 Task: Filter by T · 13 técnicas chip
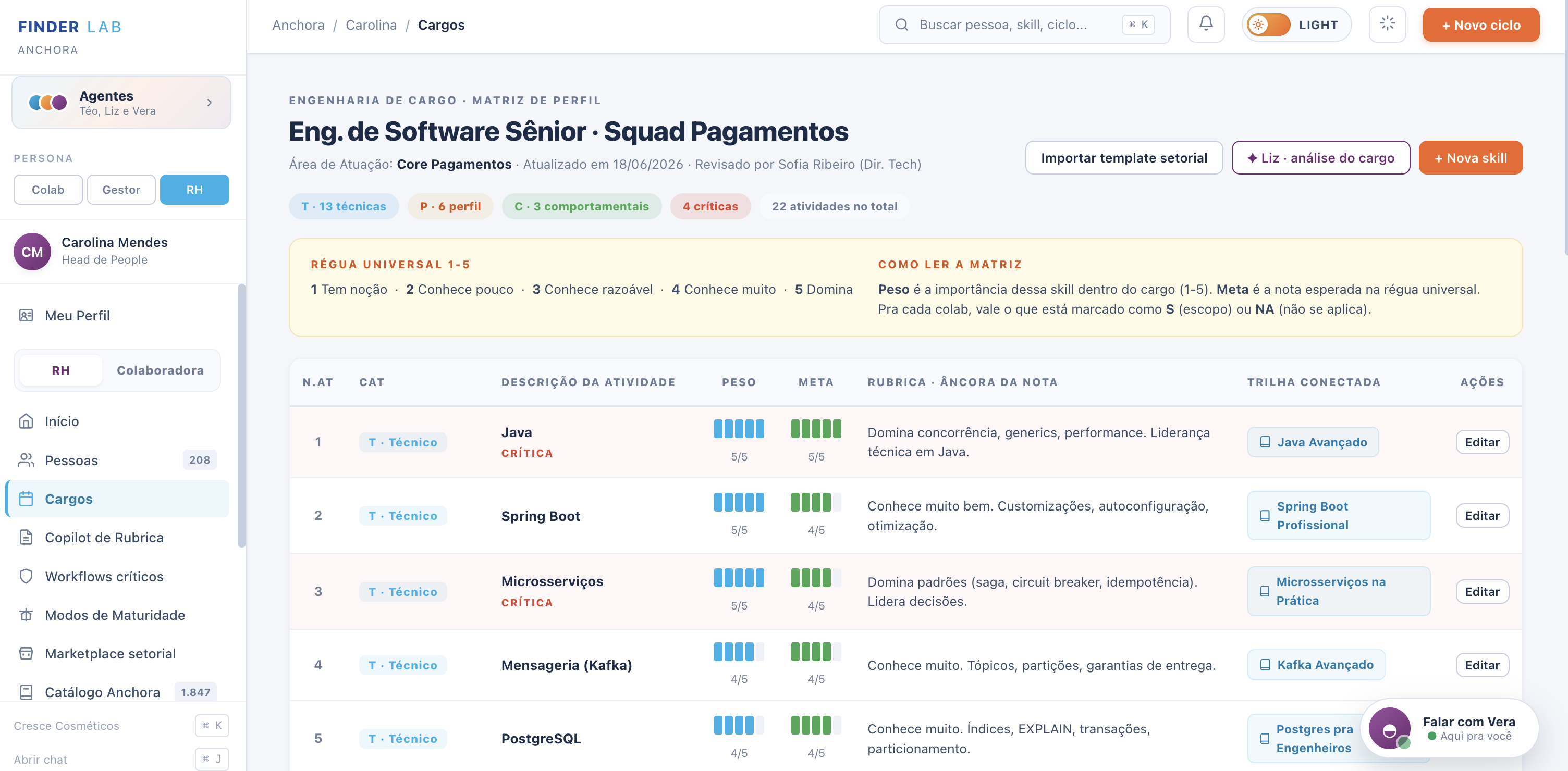pyautogui.click(x=344, y=206)
